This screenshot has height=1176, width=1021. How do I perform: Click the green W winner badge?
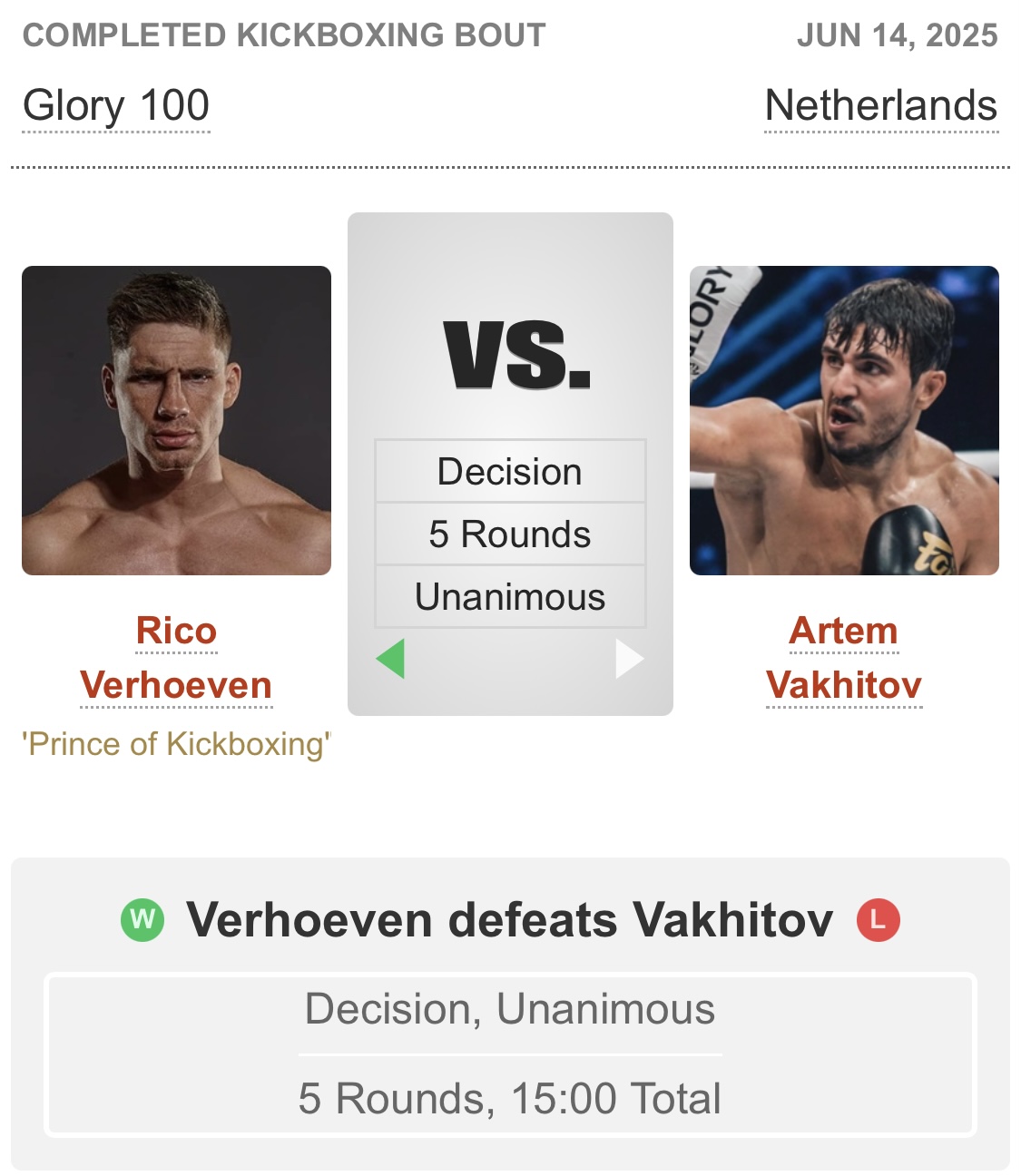point(142,920)
